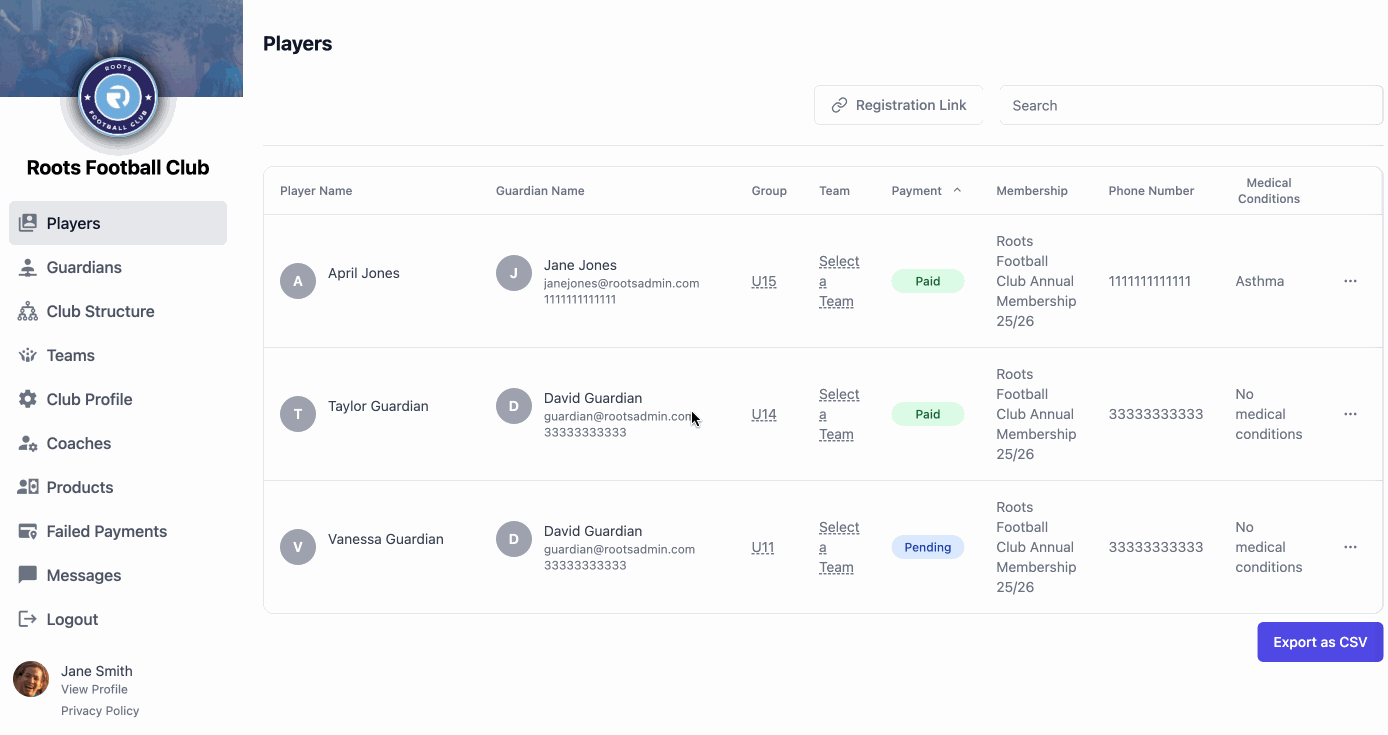Open Club Profile settings
The image size is (1388, 735).
pos(118,399)
